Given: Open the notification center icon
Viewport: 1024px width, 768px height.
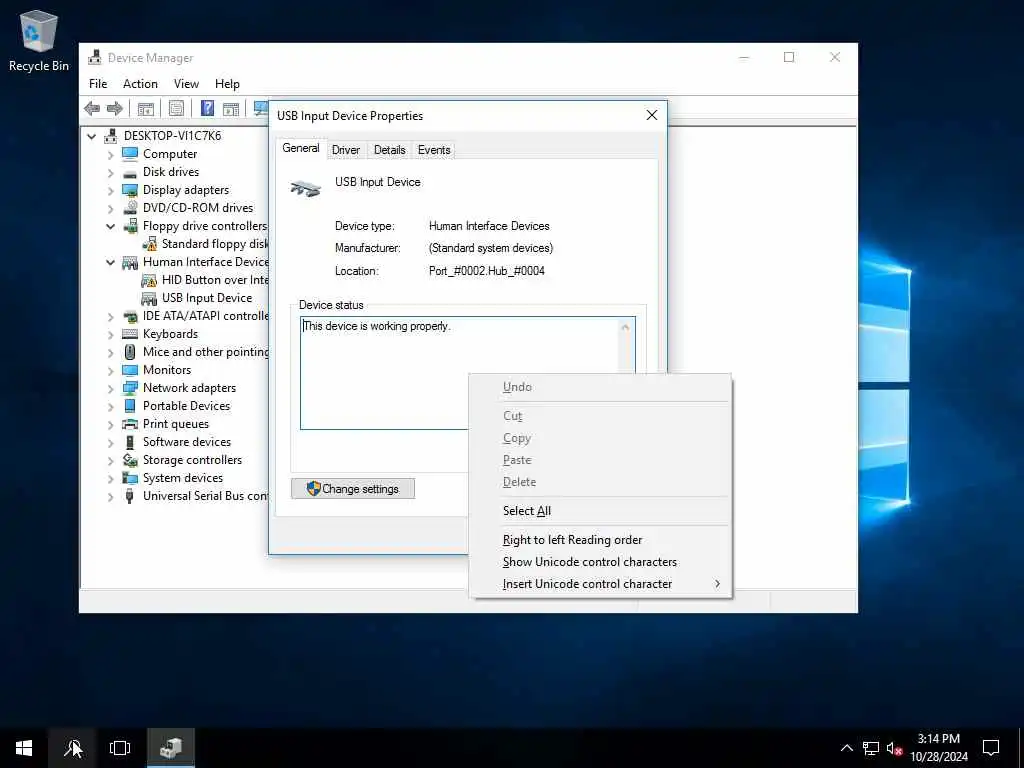Looking at the screenshot, I should [991, 748].
